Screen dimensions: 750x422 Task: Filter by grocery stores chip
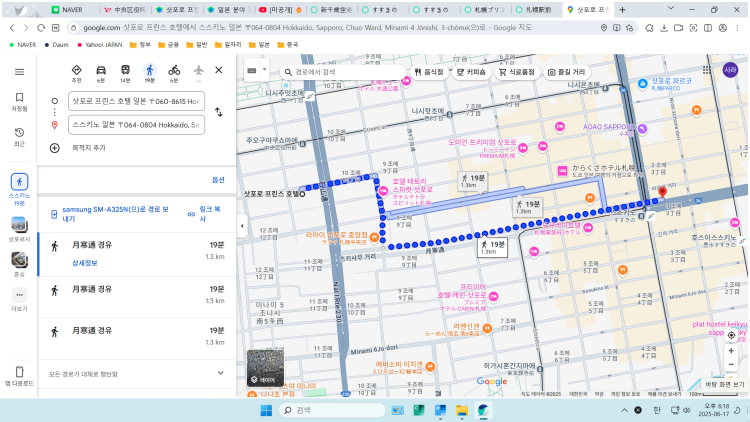[x=517, y=72]
